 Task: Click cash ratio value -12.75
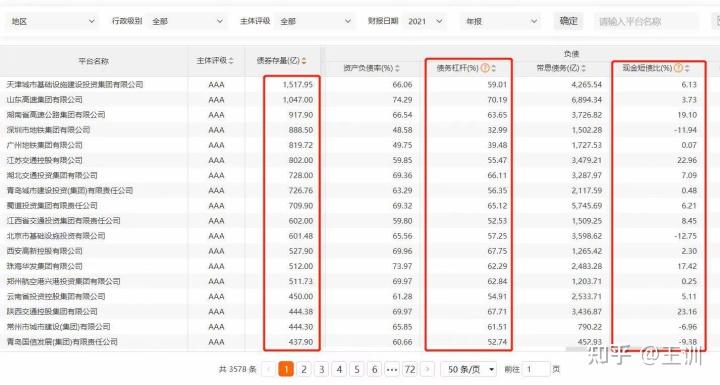click(686, 236)
